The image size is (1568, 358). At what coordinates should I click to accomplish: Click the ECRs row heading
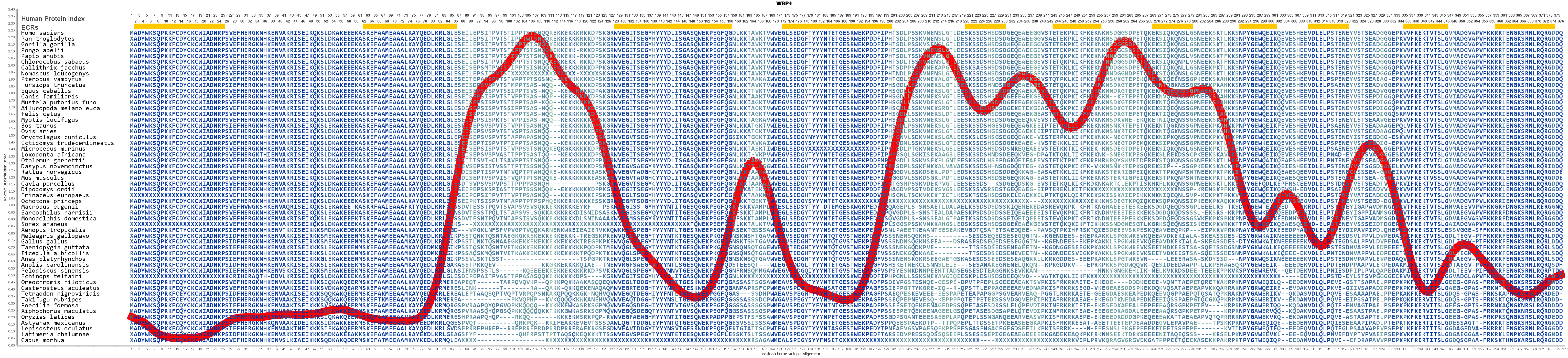coord(30,27)
